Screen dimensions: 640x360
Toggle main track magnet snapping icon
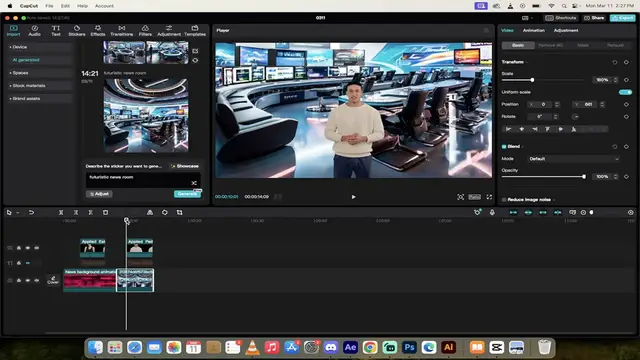[x=513, y=212]
